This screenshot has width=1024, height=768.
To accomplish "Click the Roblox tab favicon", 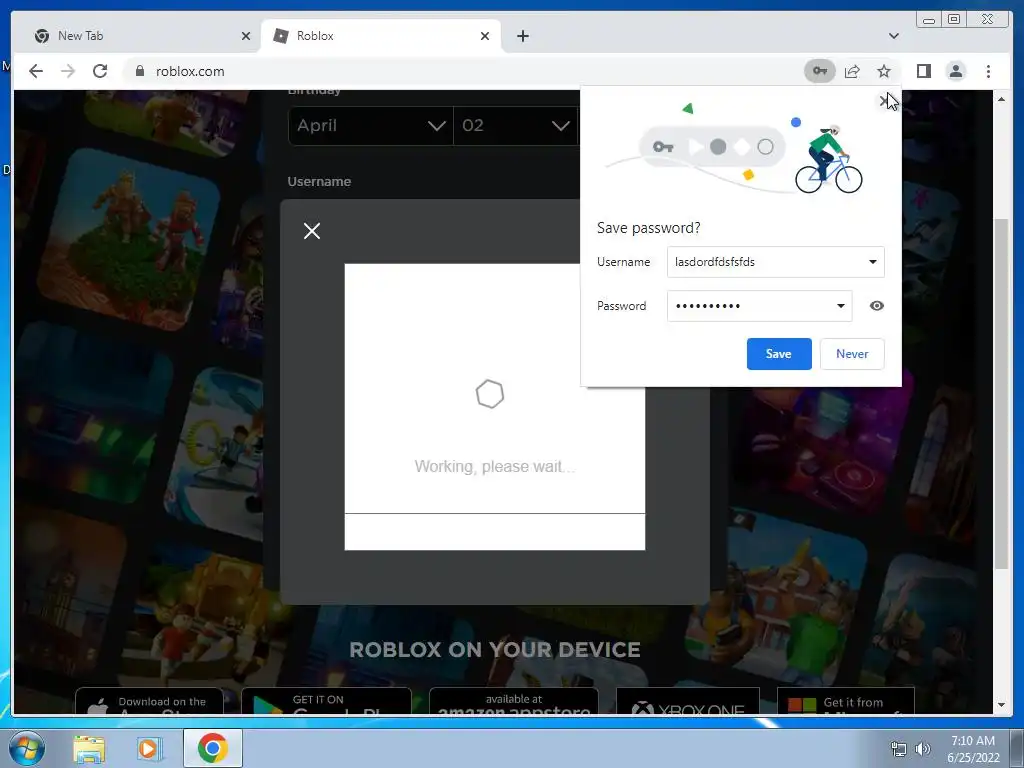I will pos(281,36).
